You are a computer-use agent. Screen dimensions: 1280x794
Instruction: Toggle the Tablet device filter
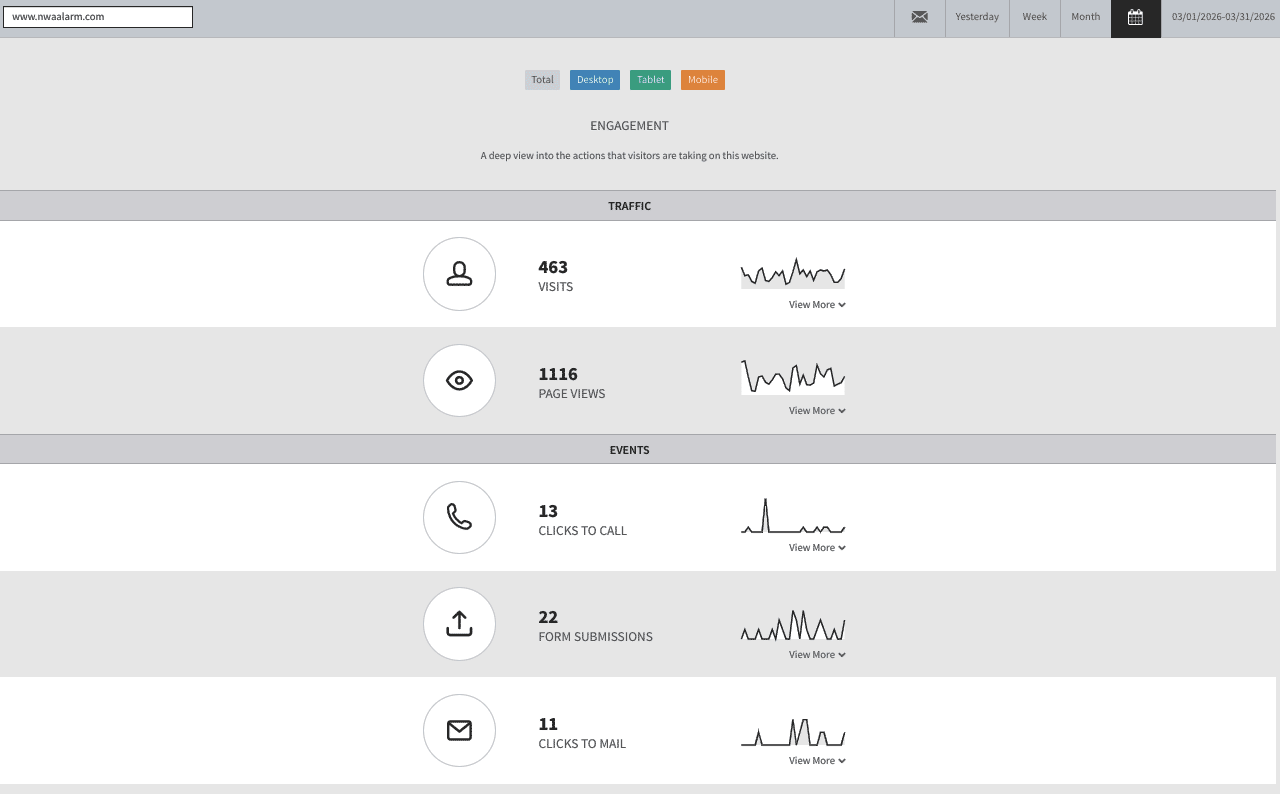[x=650, y=80]
